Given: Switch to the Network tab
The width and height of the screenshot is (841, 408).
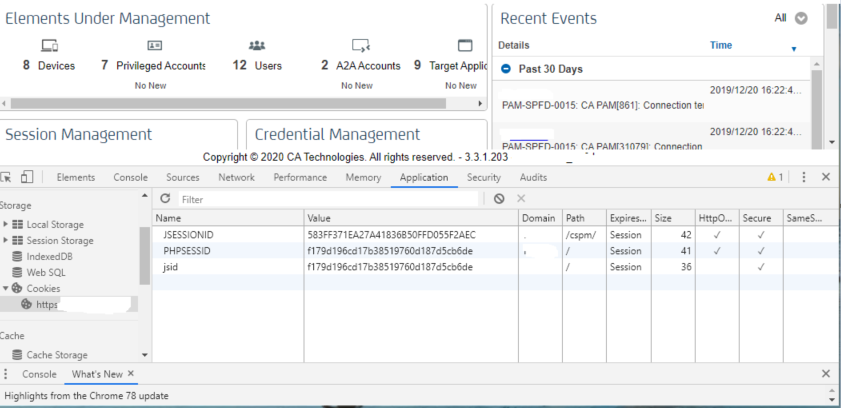Looking at the screenshot, I should click(x=236, y=177).
